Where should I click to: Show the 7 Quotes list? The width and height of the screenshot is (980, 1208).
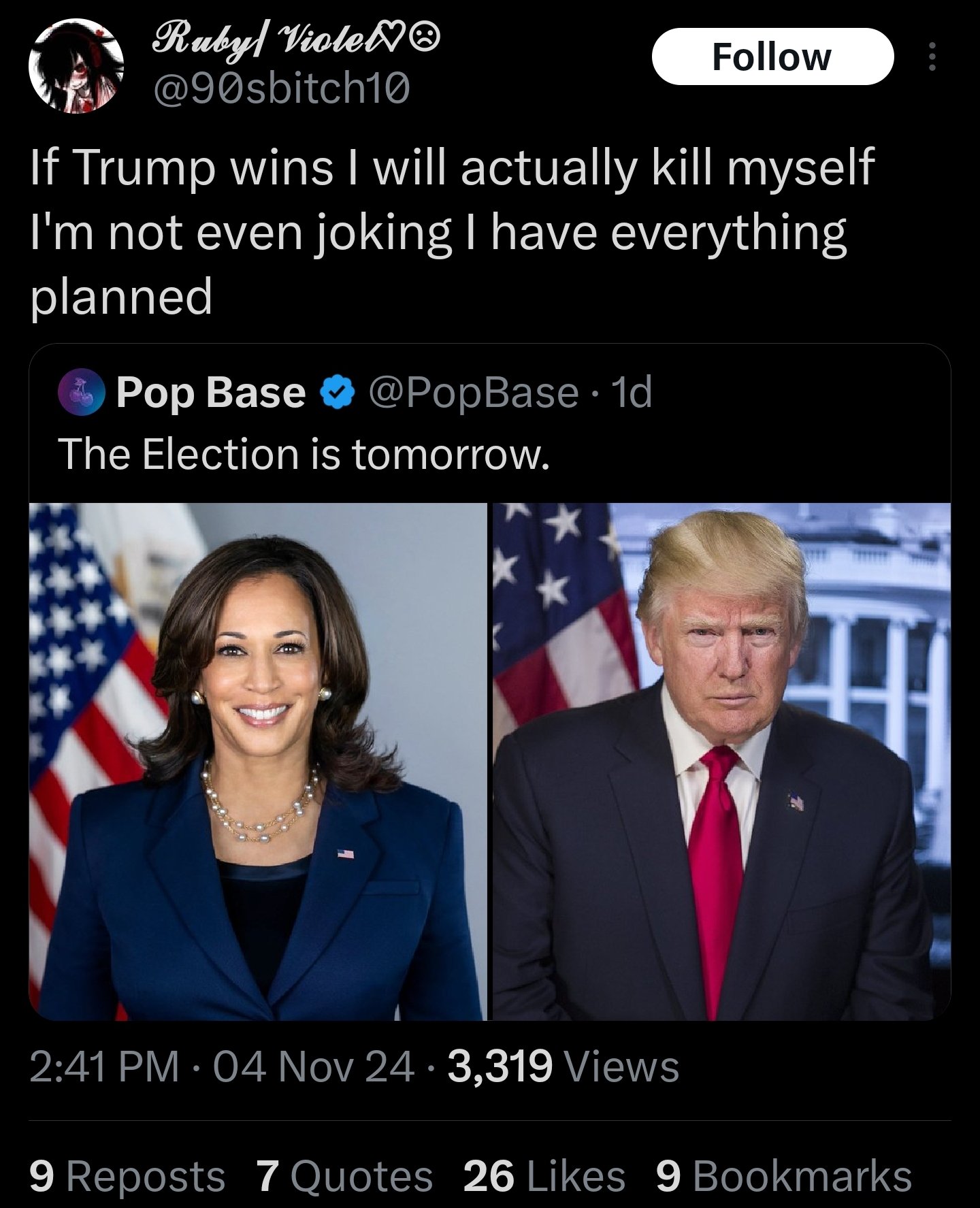(345, 1177)
